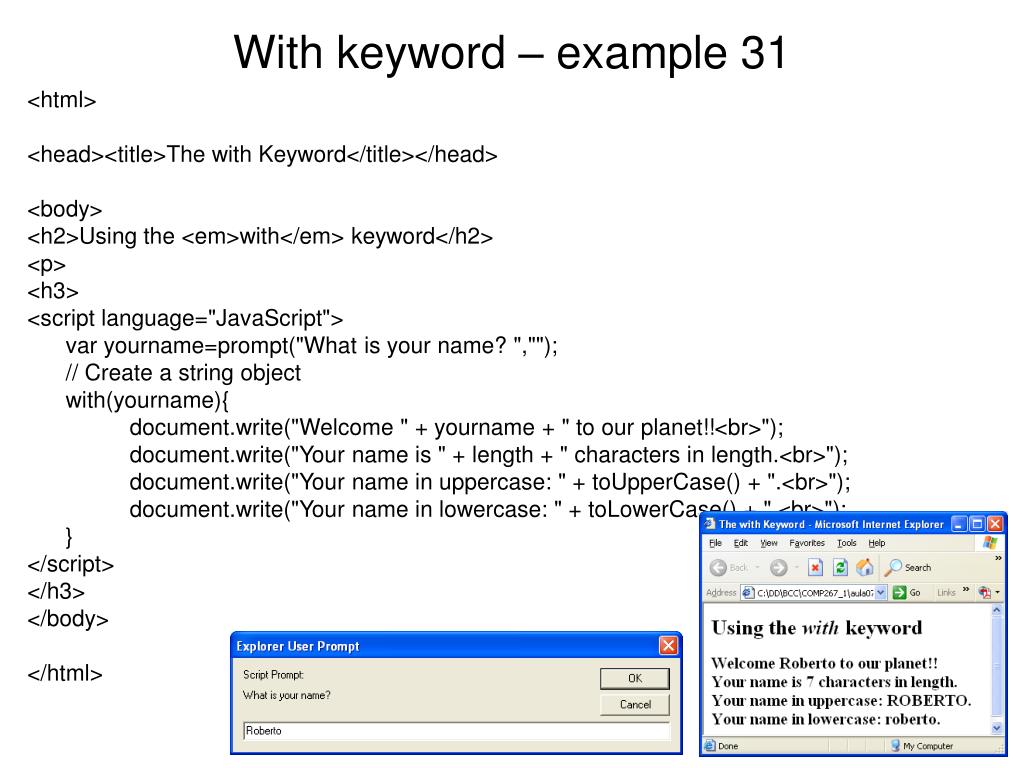This screenshot has height=768, width=1024.
Task: Close the Explorer User Prompt dialog
Action: click(x=668, y=646)
